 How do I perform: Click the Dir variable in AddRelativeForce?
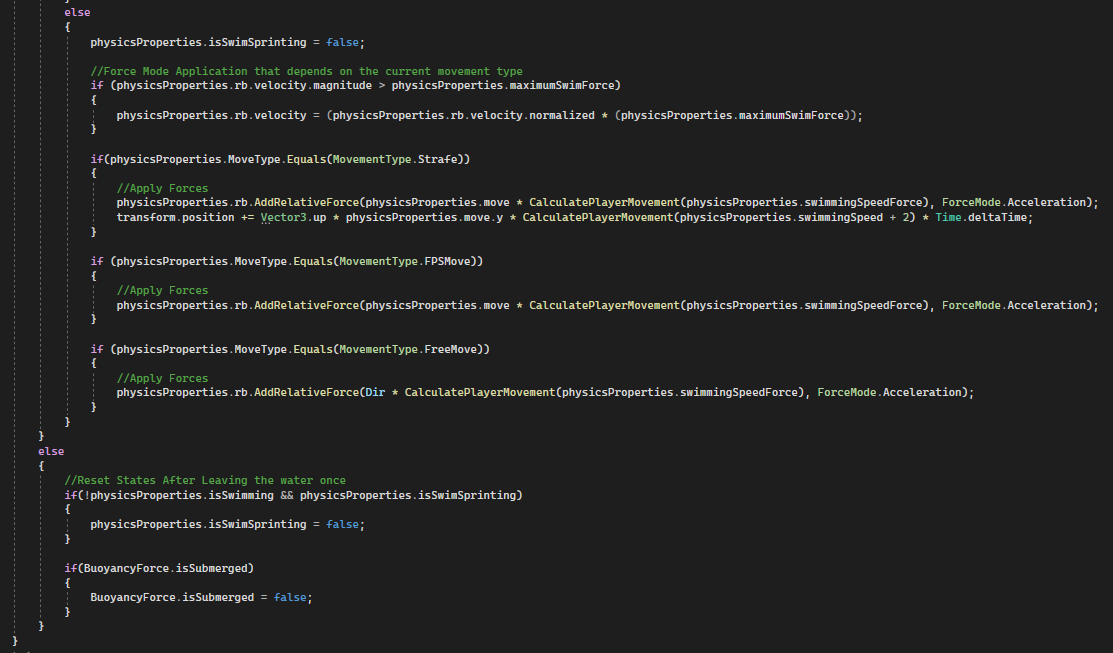(375, 392)
